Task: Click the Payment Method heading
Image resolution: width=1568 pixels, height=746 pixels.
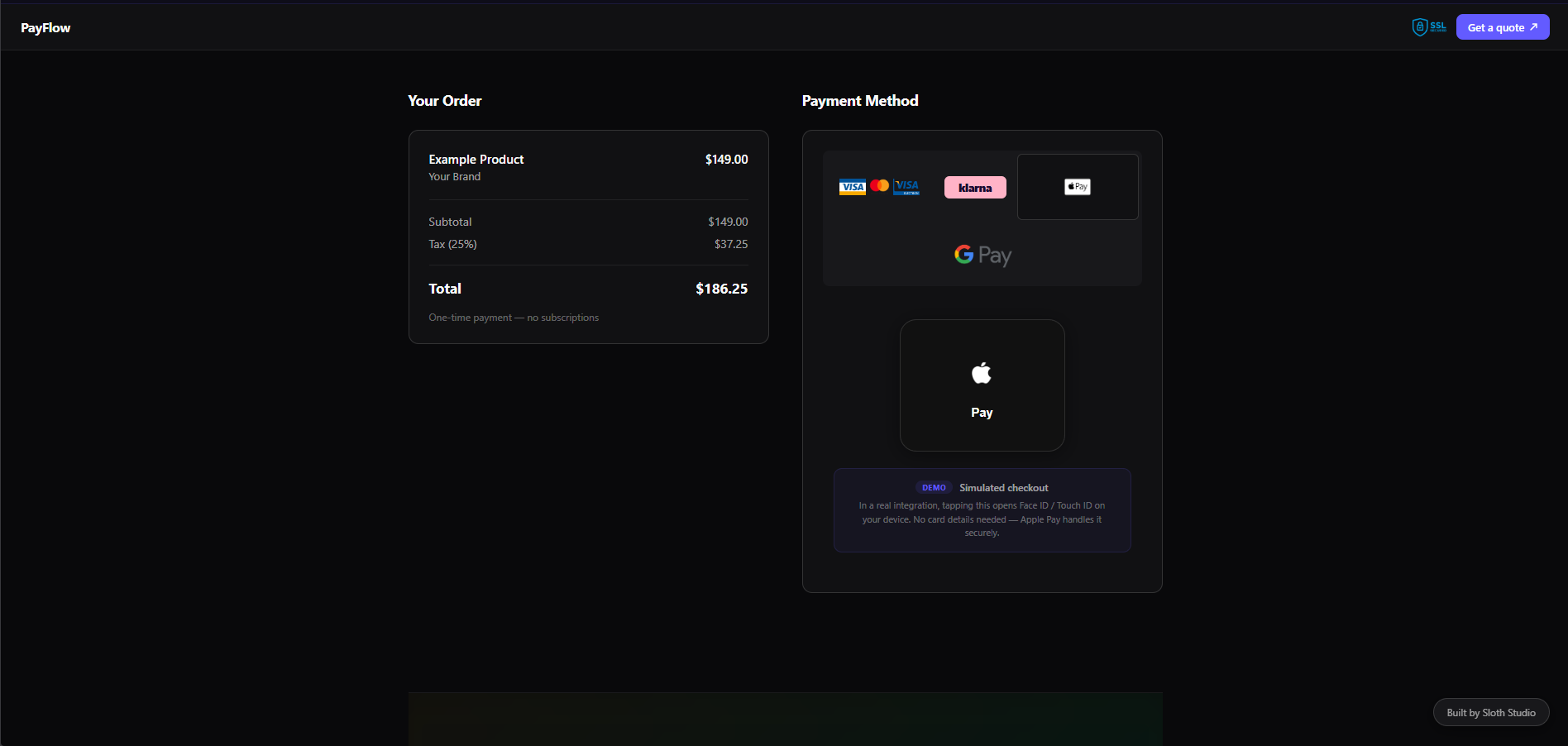Action: pyautogui.click(x=860, y=100)
